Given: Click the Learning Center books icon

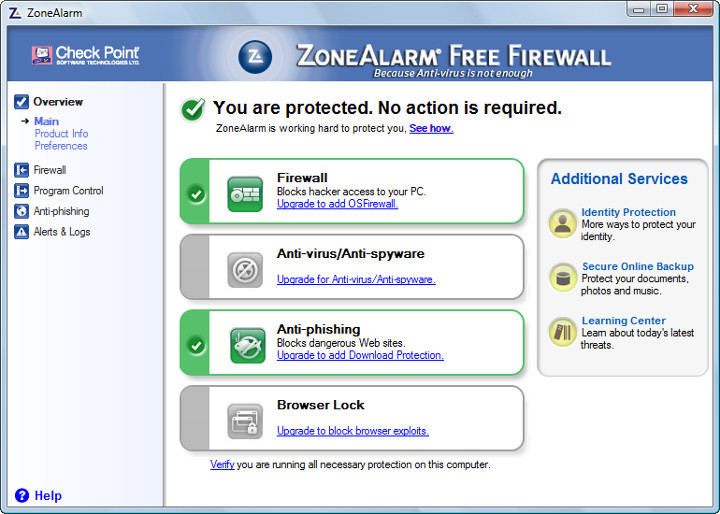Looking at the screenshot, I should 563,332.
